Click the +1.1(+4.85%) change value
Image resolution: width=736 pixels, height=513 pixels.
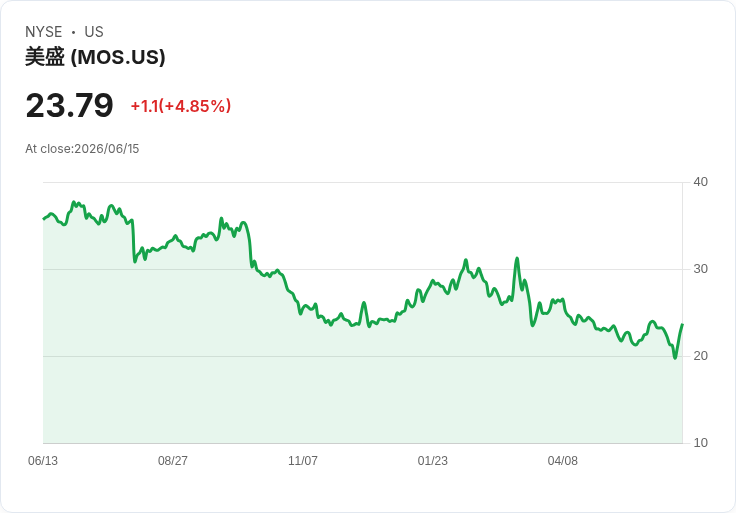point(181,106)
